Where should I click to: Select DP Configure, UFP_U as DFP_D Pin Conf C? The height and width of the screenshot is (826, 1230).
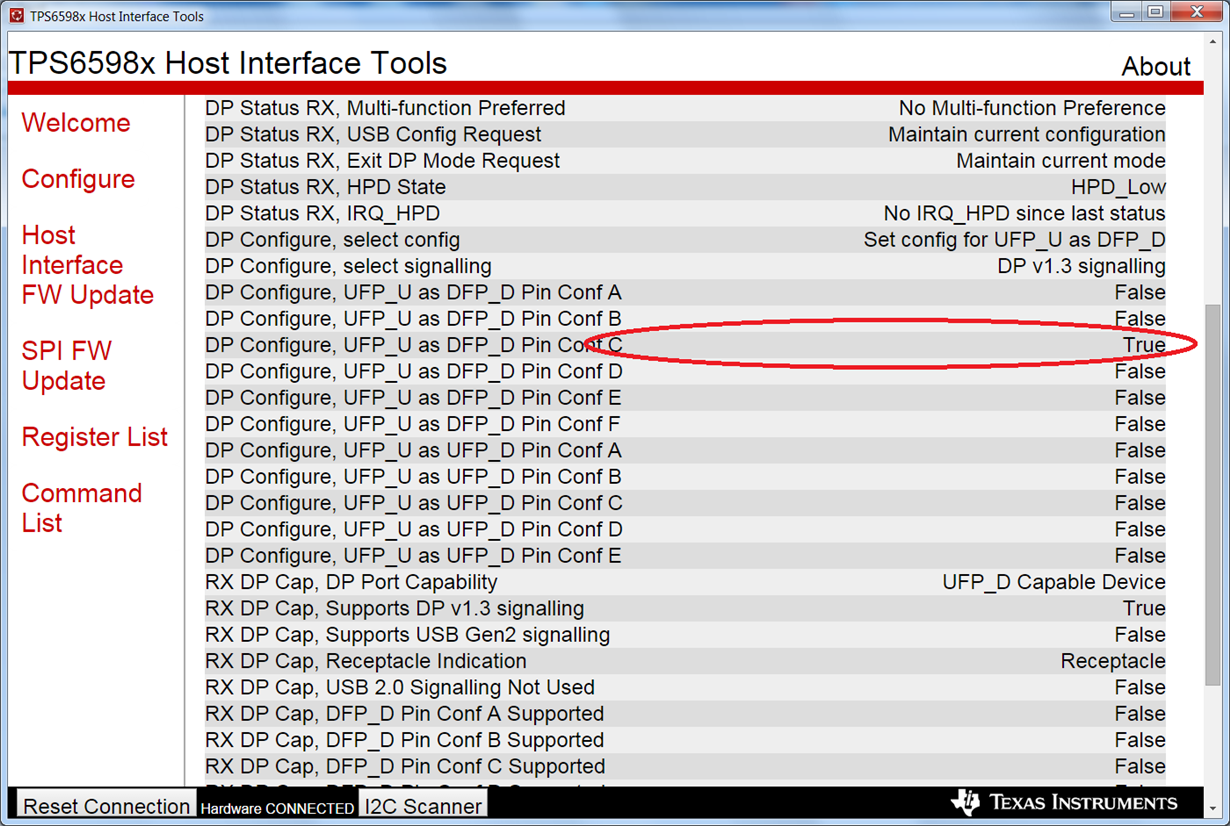click(685, 345)
